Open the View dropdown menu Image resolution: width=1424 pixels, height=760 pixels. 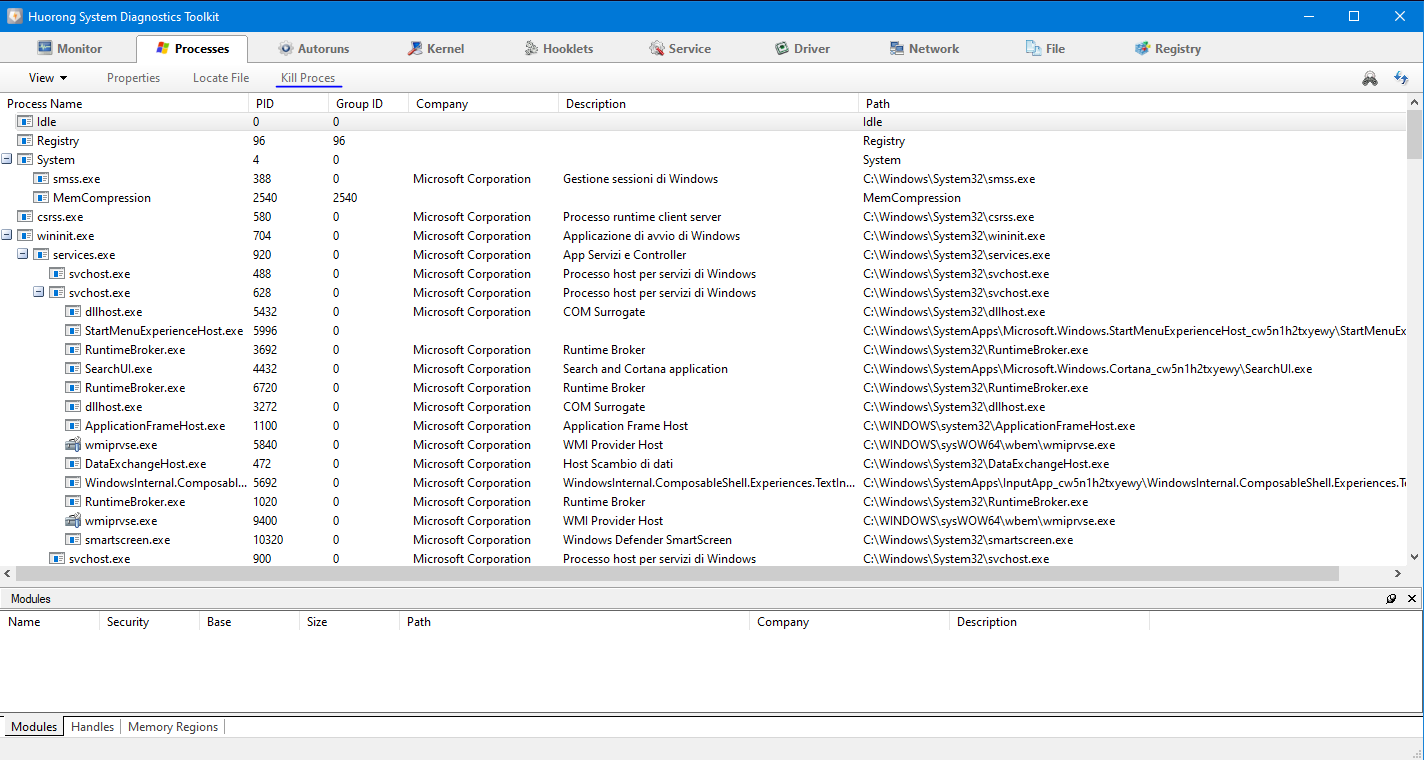48,78
